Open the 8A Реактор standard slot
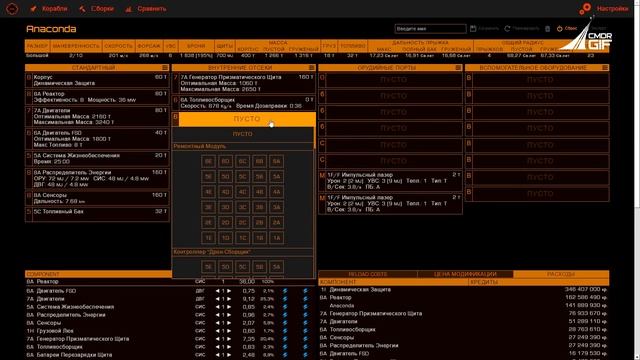640x360 pixels. pyautogui.click(x=97, y=97)
